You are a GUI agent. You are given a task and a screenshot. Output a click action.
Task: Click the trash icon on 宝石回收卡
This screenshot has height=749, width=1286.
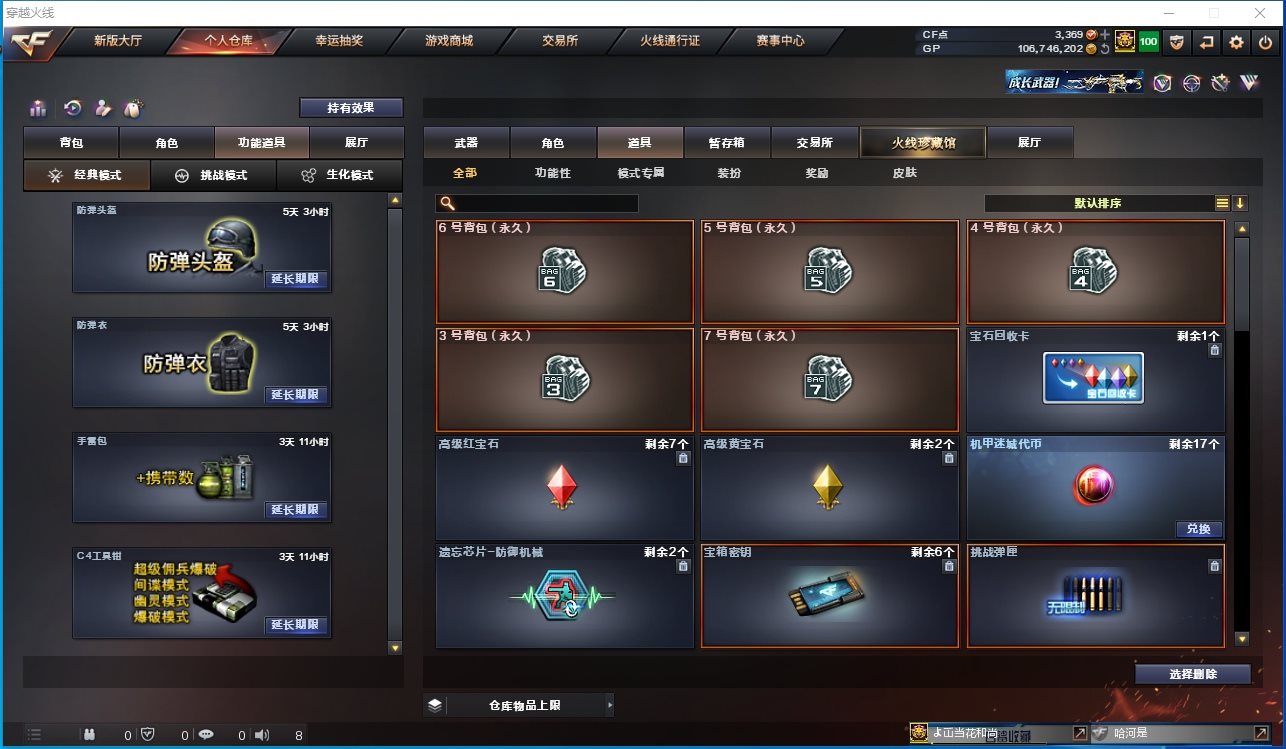(1214, 350)
